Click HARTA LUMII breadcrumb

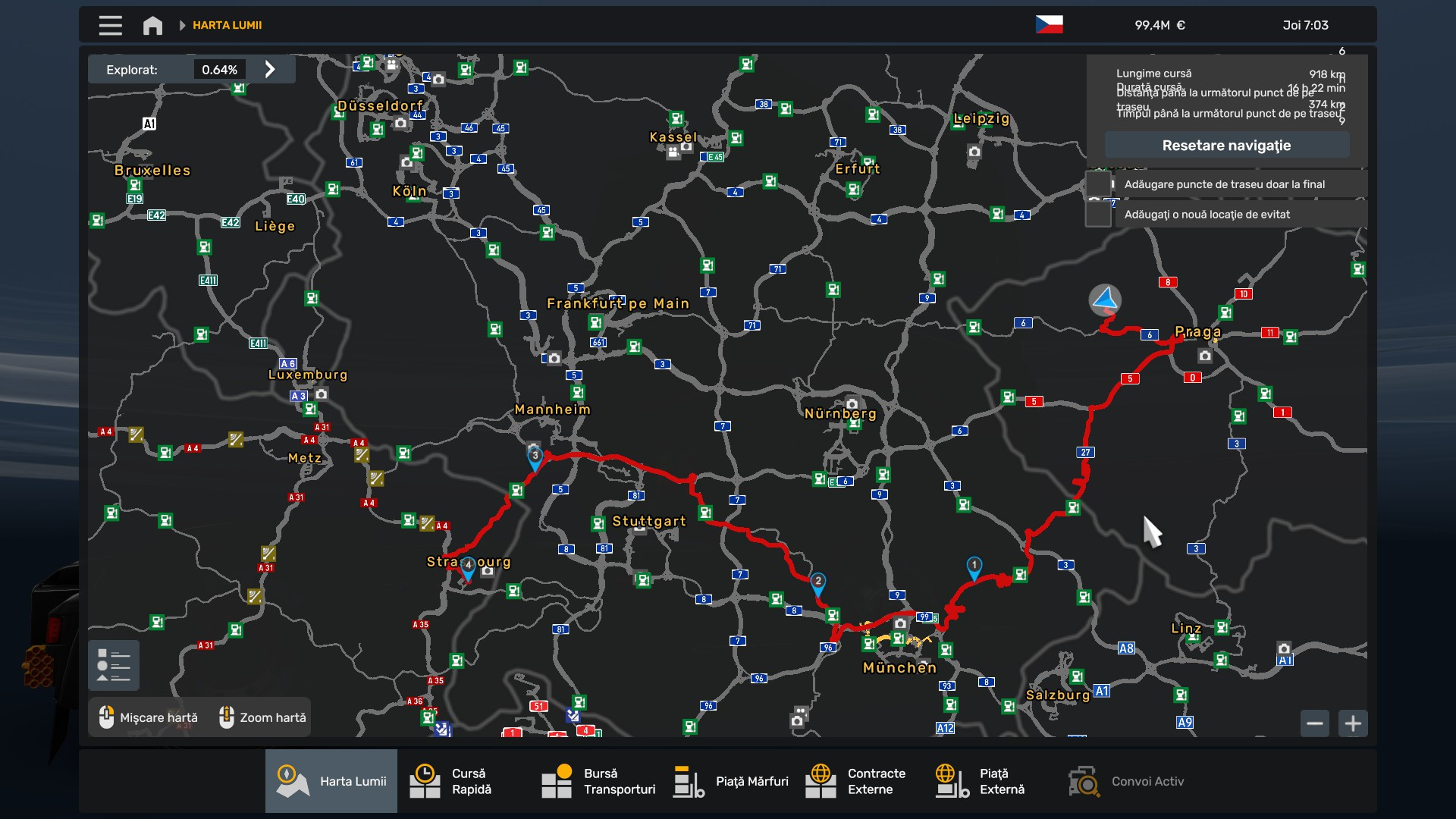(x=227, y=25)
